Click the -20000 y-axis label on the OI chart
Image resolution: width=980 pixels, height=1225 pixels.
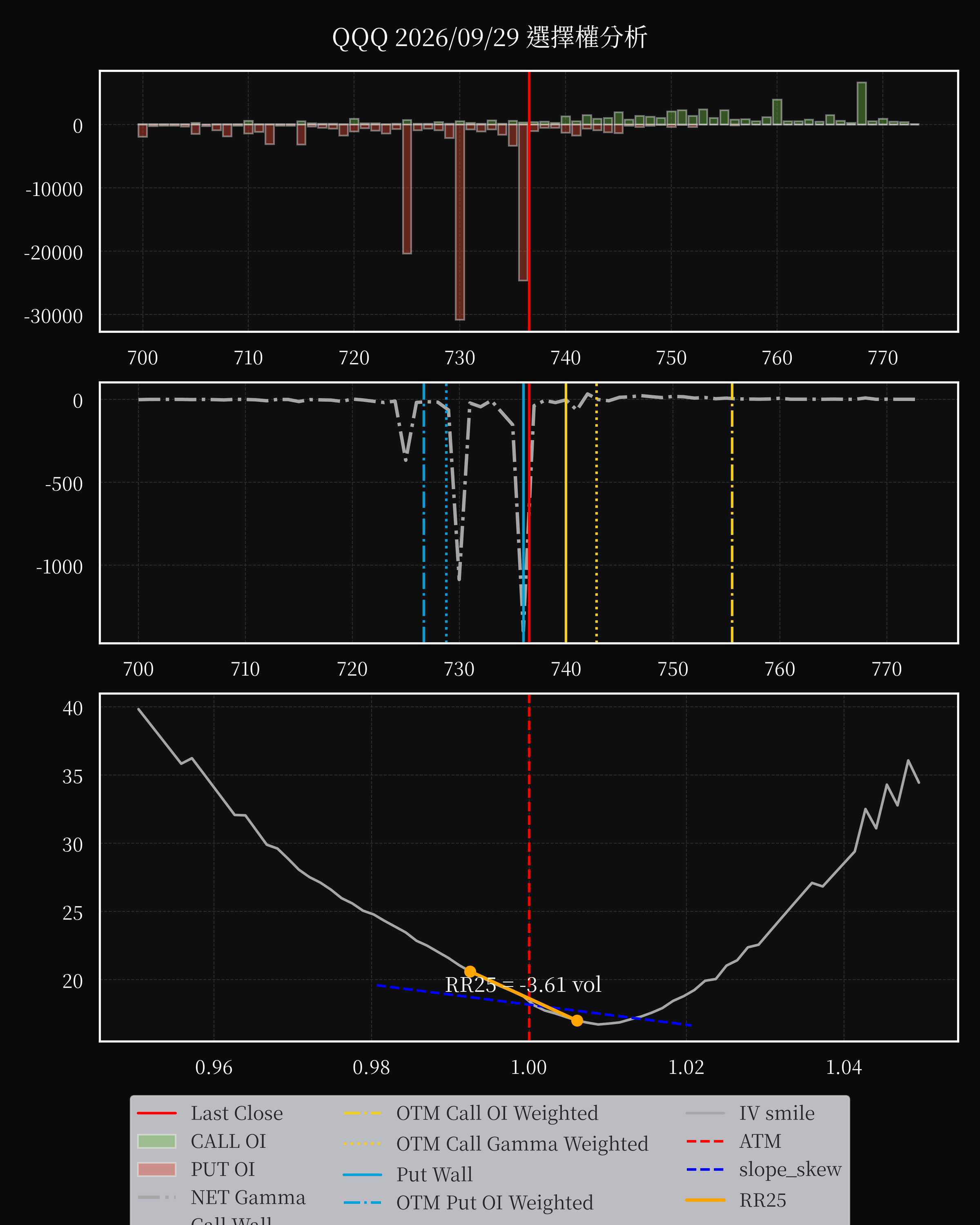(x=53, y=253)
